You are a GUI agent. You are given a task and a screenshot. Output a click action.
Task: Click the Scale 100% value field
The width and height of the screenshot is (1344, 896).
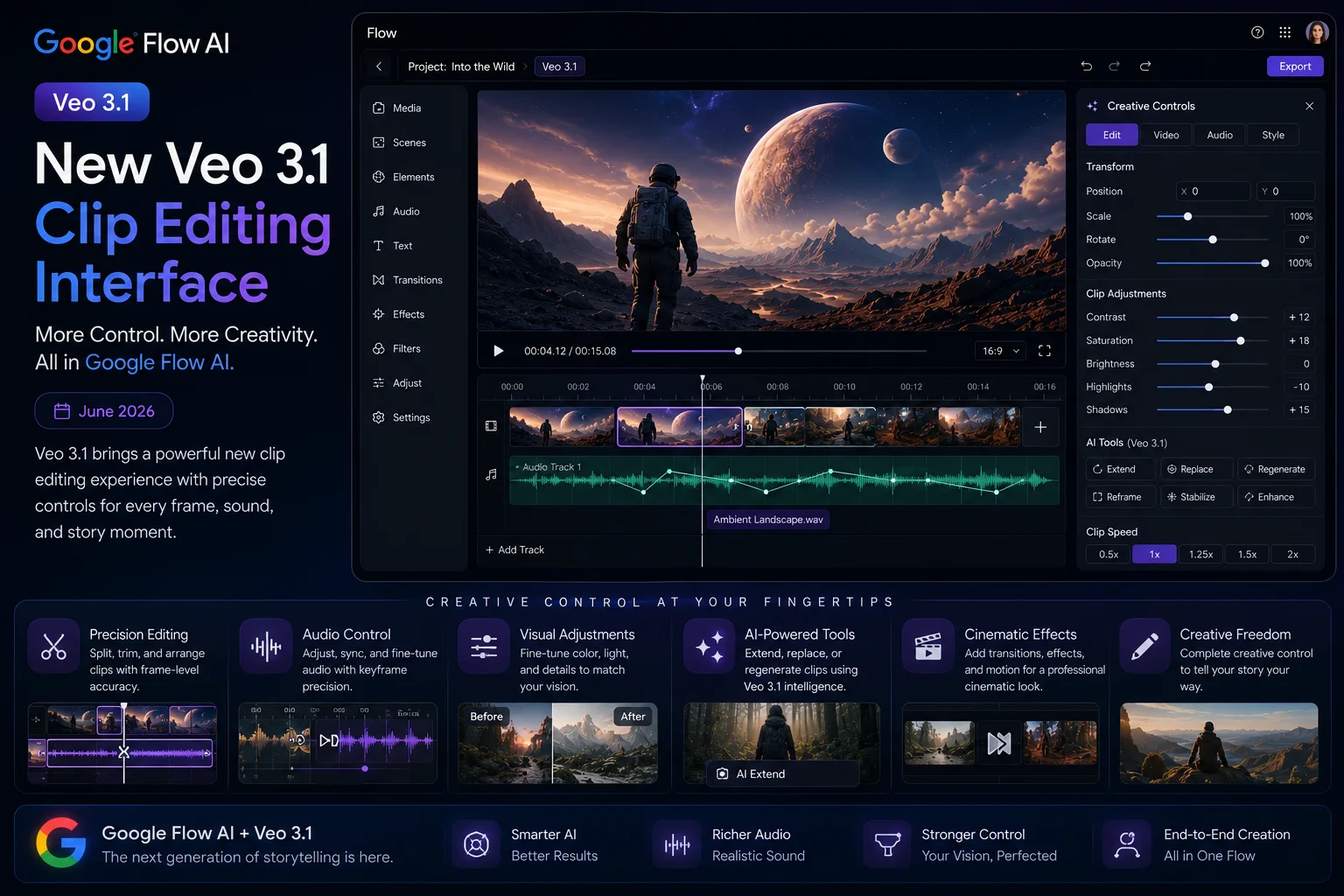point(1299,216)
